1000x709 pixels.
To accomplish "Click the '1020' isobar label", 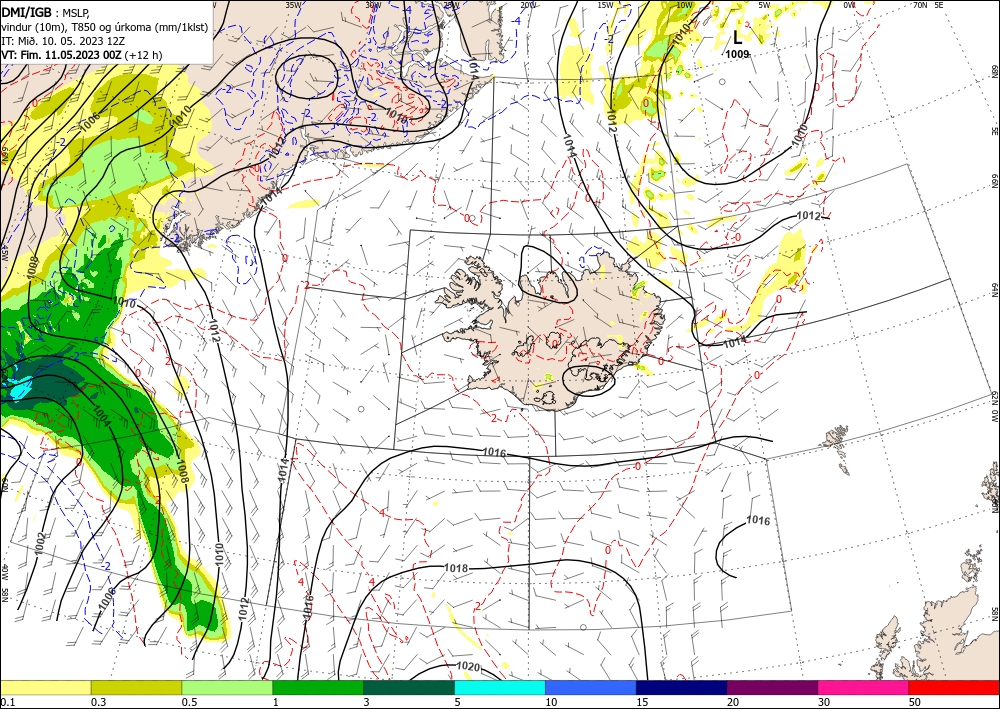I will (x=468, y=667).
